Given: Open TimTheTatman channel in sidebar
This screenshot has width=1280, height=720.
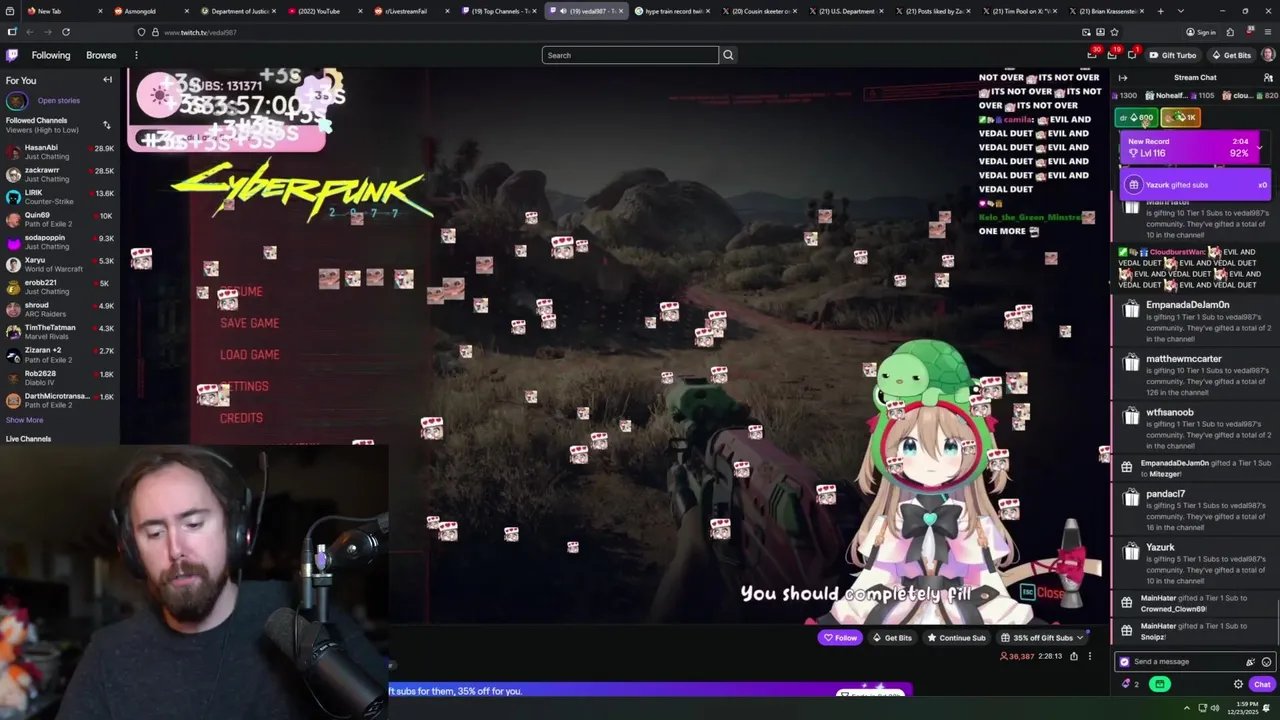Looking at the screenshot, I should tap(60, 332).
